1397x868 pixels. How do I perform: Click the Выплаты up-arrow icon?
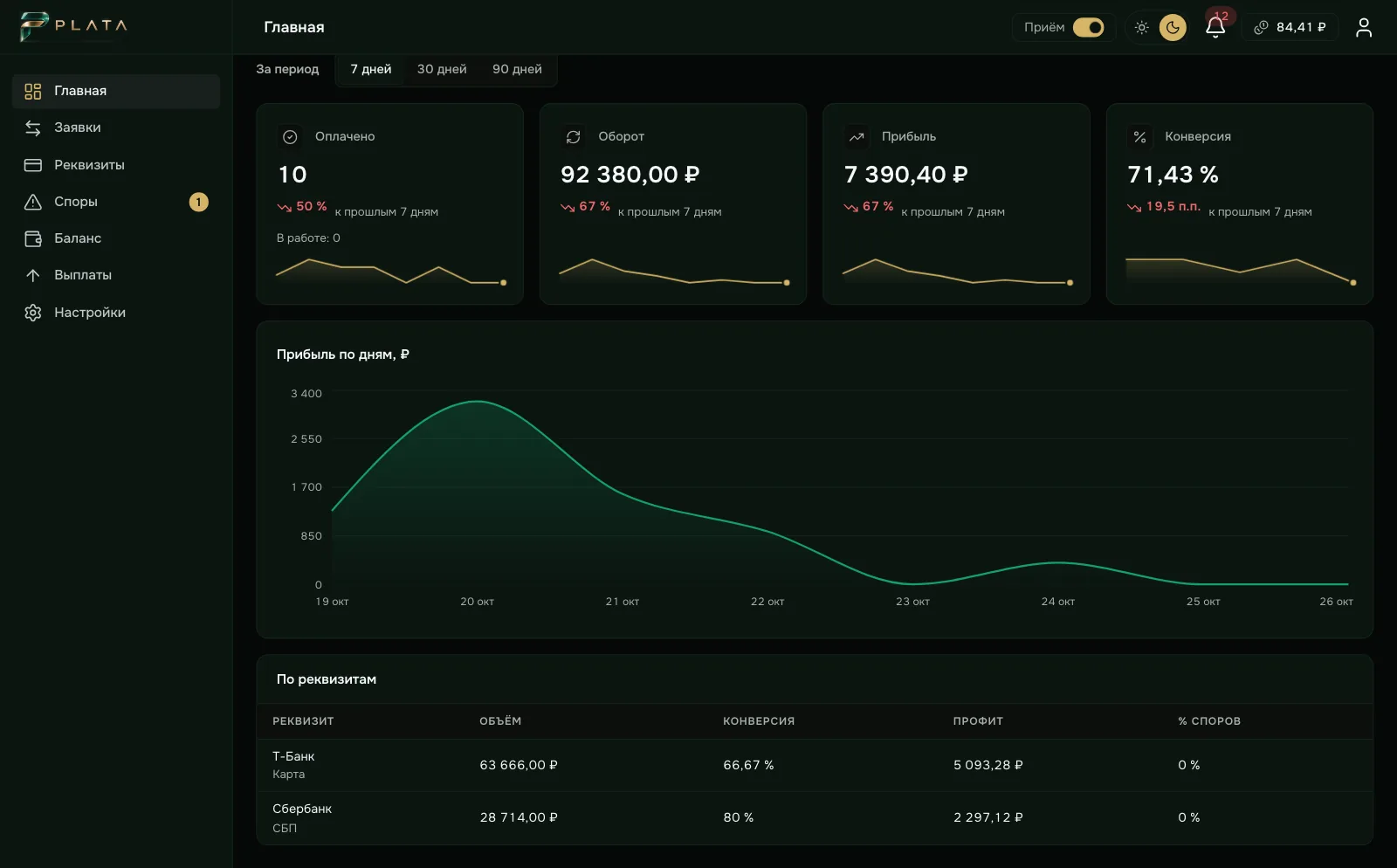click(x=33, y=275)
